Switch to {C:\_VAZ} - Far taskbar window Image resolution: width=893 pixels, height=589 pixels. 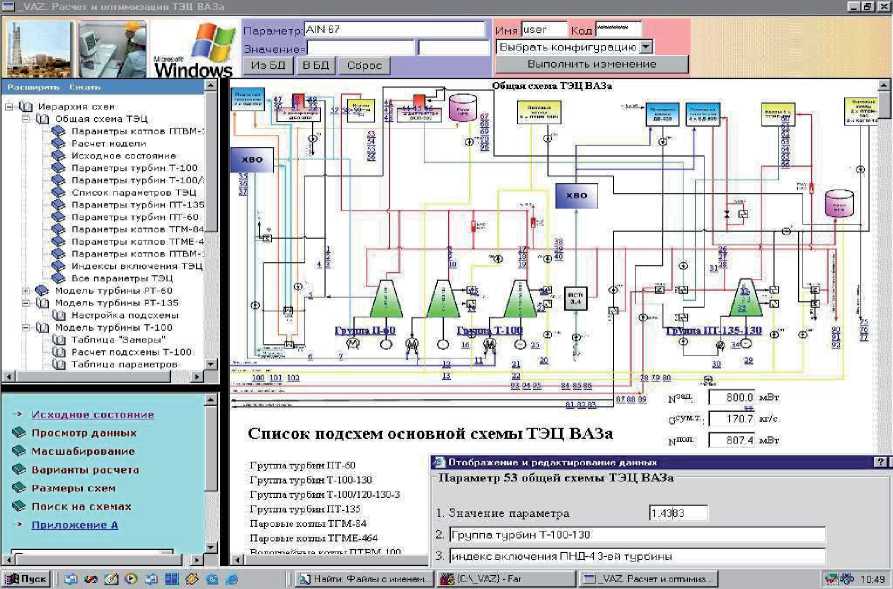[506, 579]
